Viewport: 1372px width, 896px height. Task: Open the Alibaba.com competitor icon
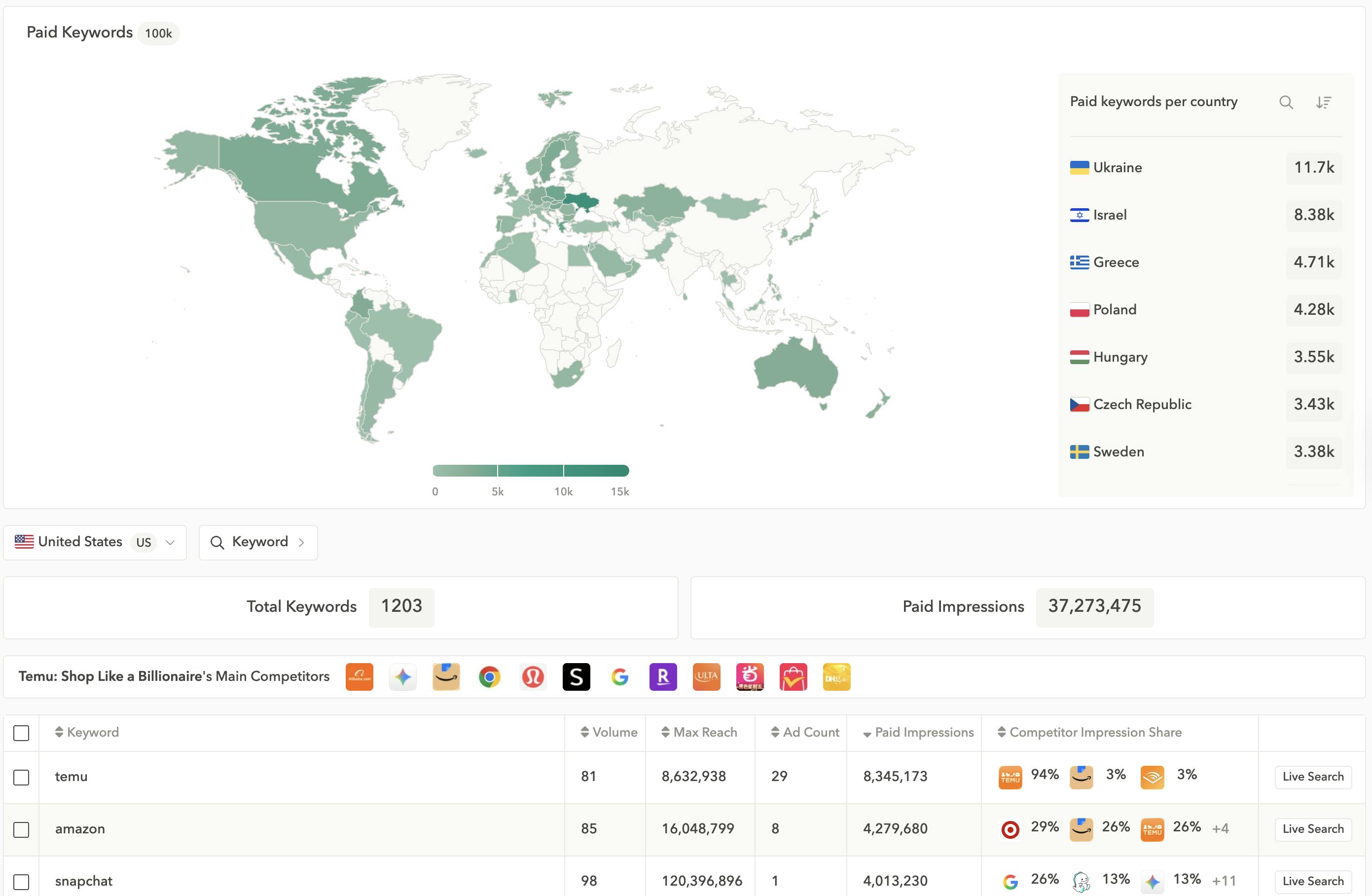[359, 676]
